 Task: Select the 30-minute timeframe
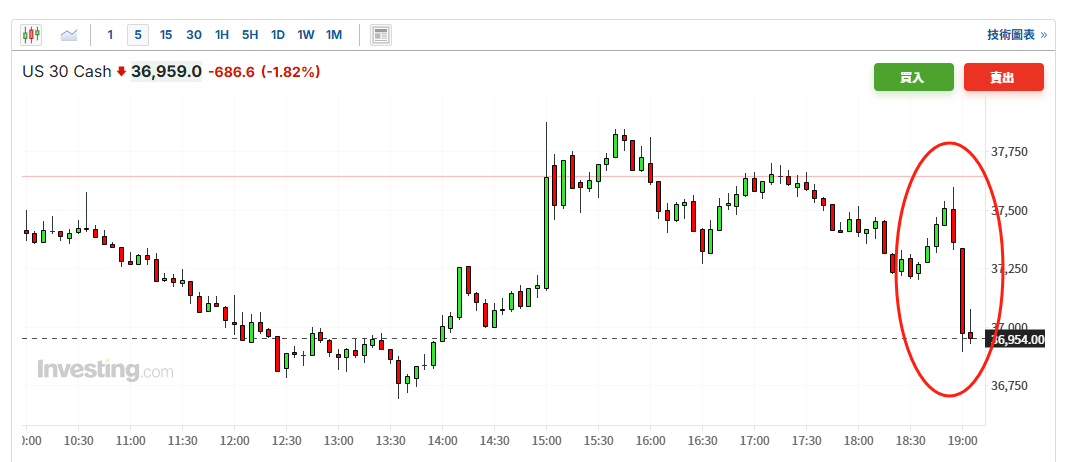click(x=194, y=35)
